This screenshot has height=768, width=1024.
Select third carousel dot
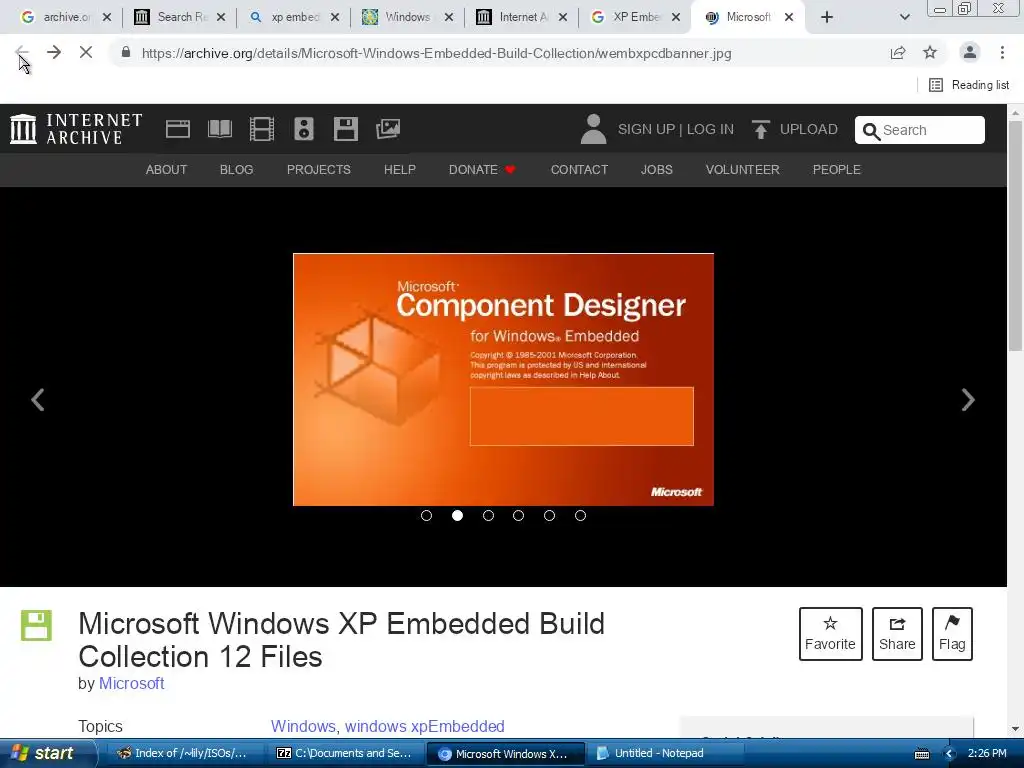[488, 516]
